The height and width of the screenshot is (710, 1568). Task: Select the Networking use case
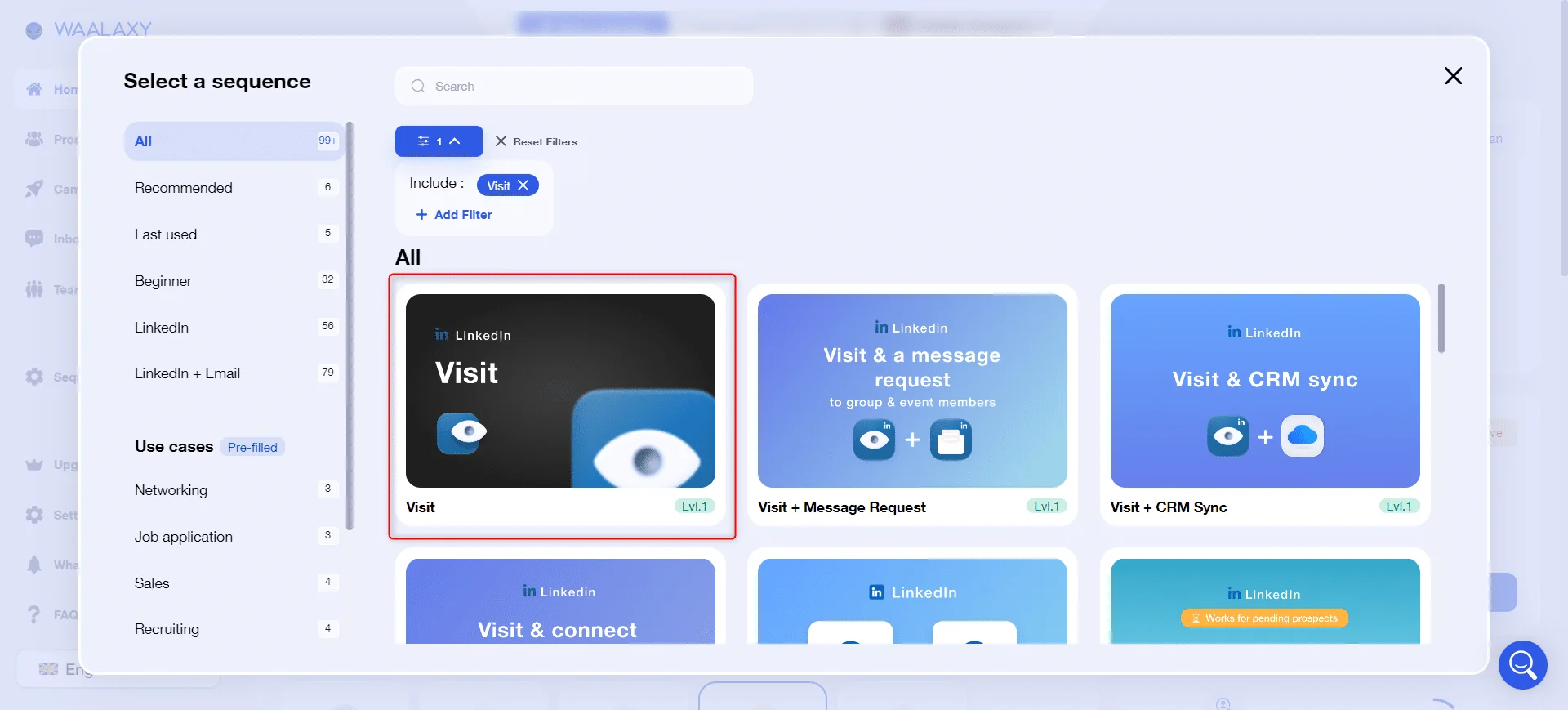[234, 490]
